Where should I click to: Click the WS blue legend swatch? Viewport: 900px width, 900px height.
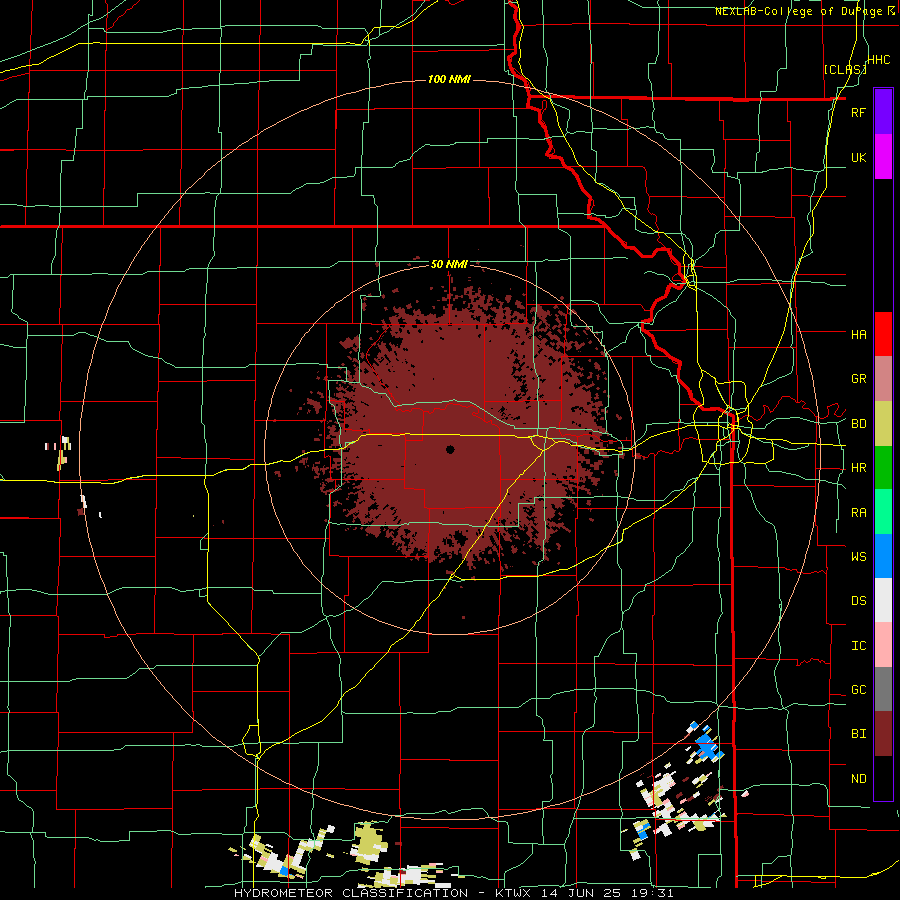(x=883, y=556)
